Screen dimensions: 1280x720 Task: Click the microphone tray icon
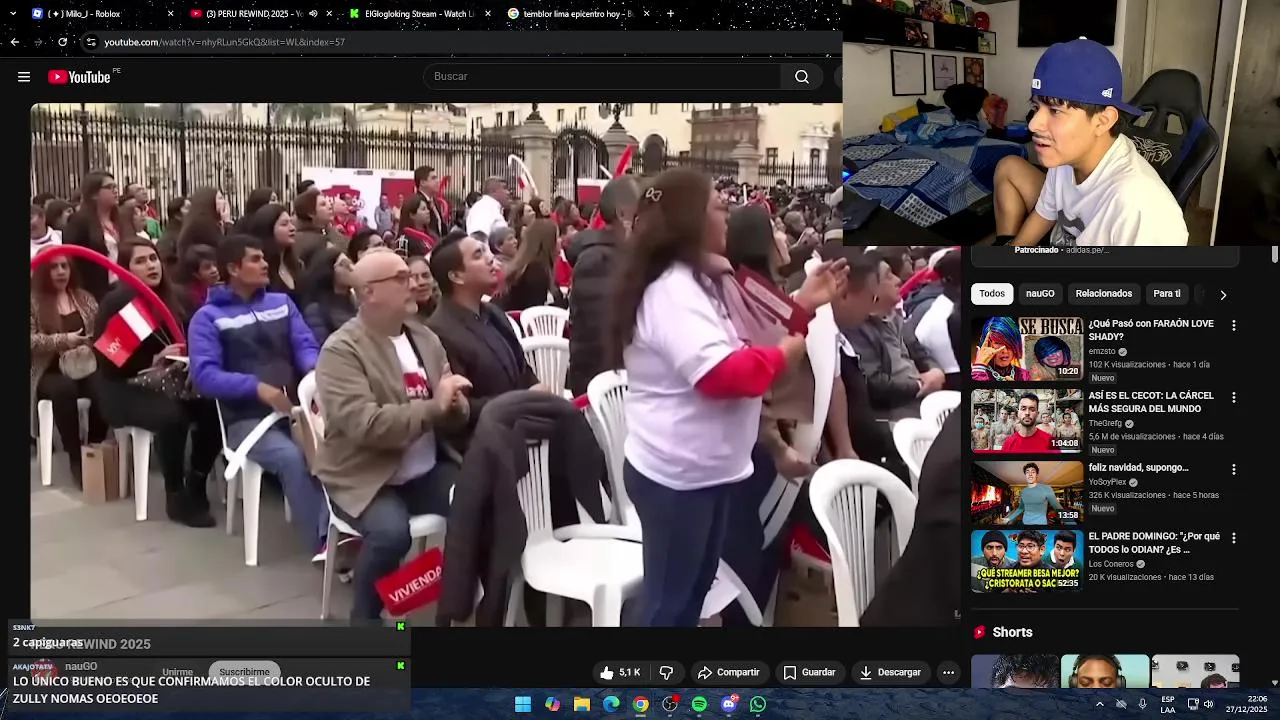point(1142,704)
